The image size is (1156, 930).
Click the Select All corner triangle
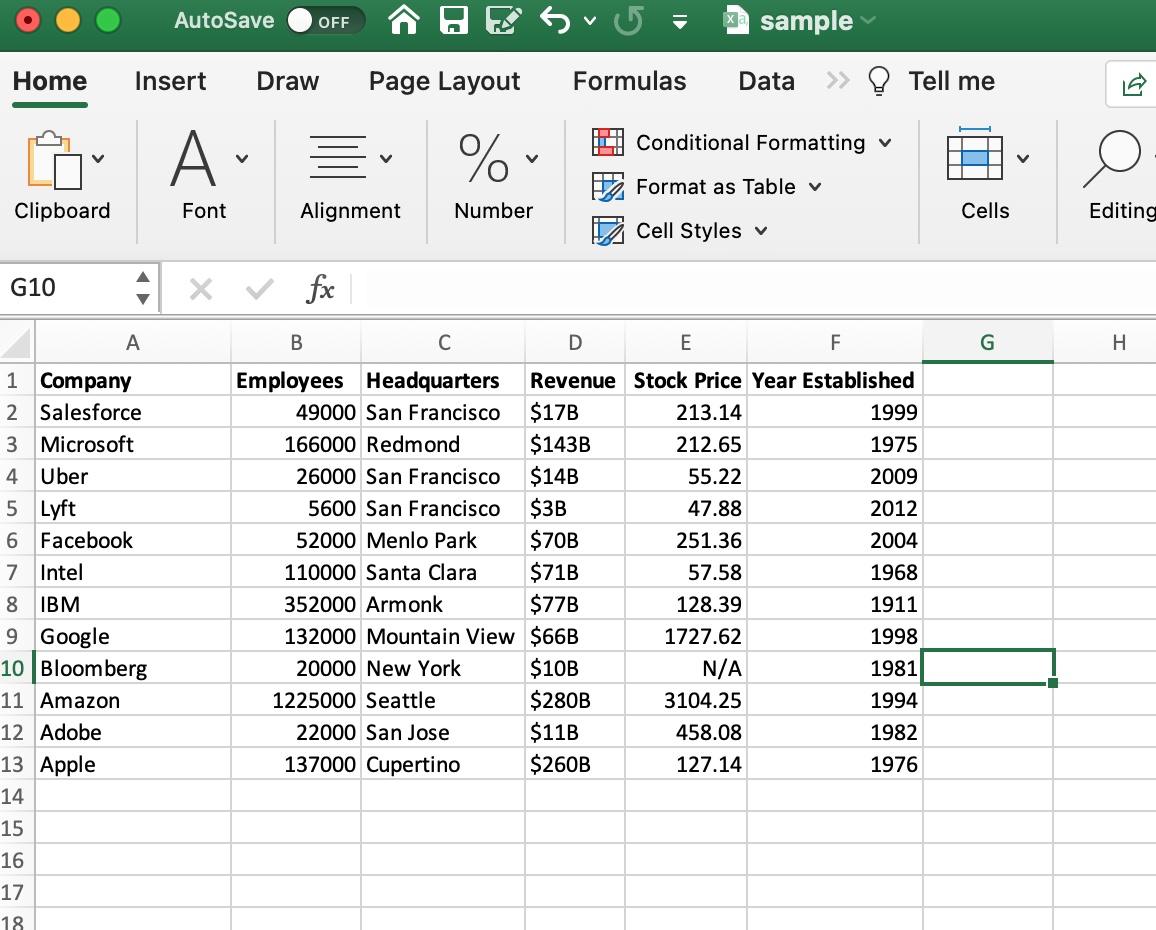point(17,343)
